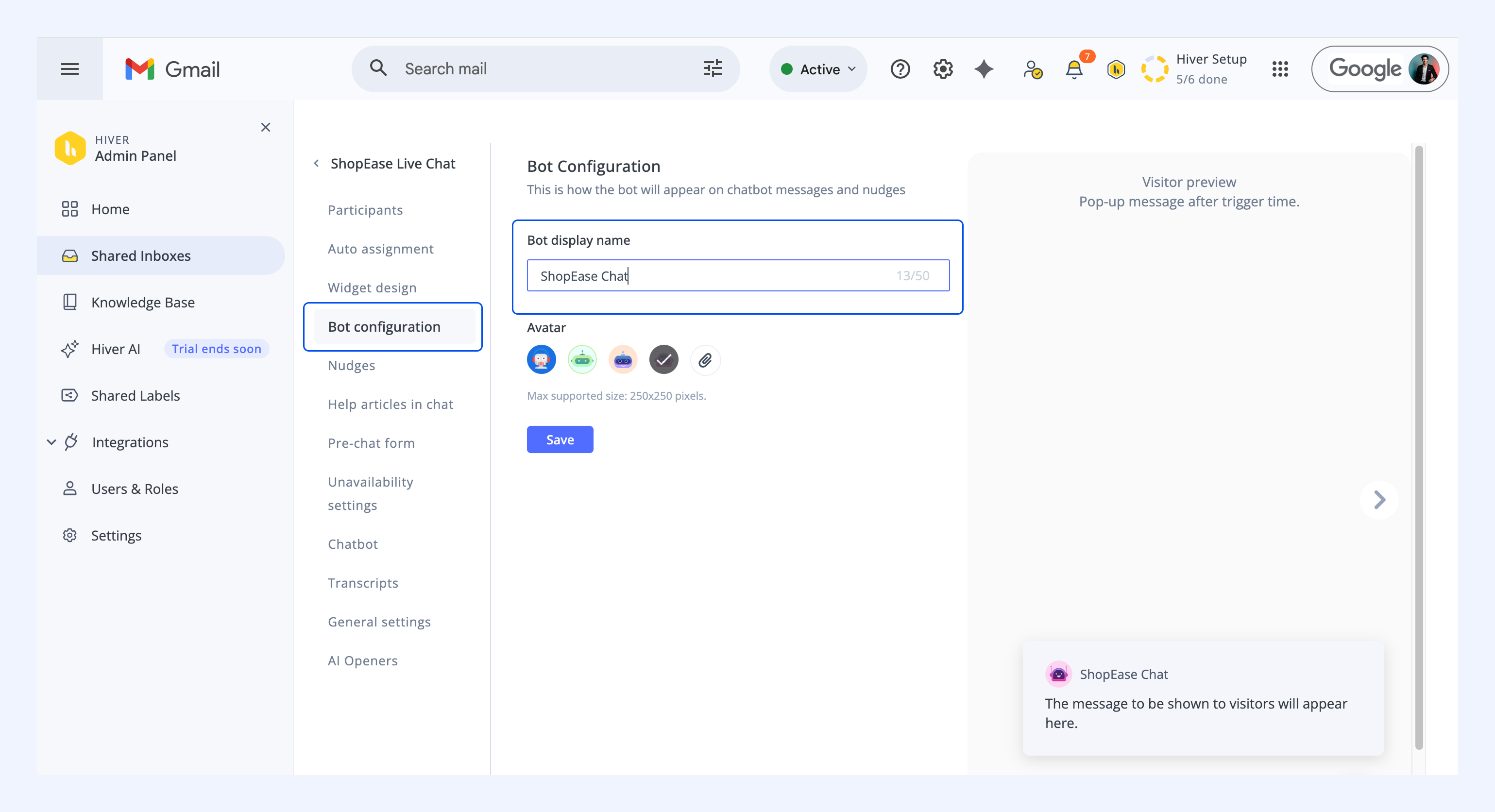
Task: Close the Hiver Admin Panel
Action: pyautogui.click(x=266, y=127)
